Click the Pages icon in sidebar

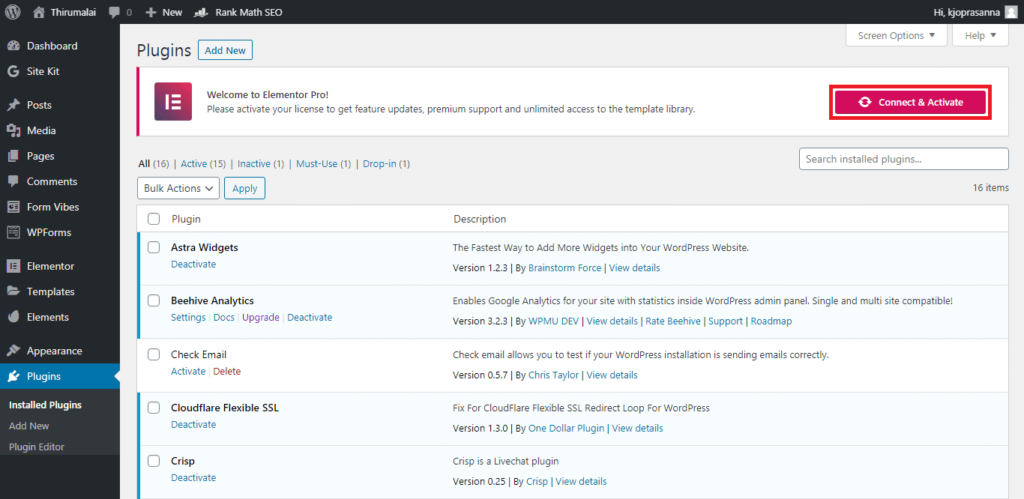(x=13, y=156)
